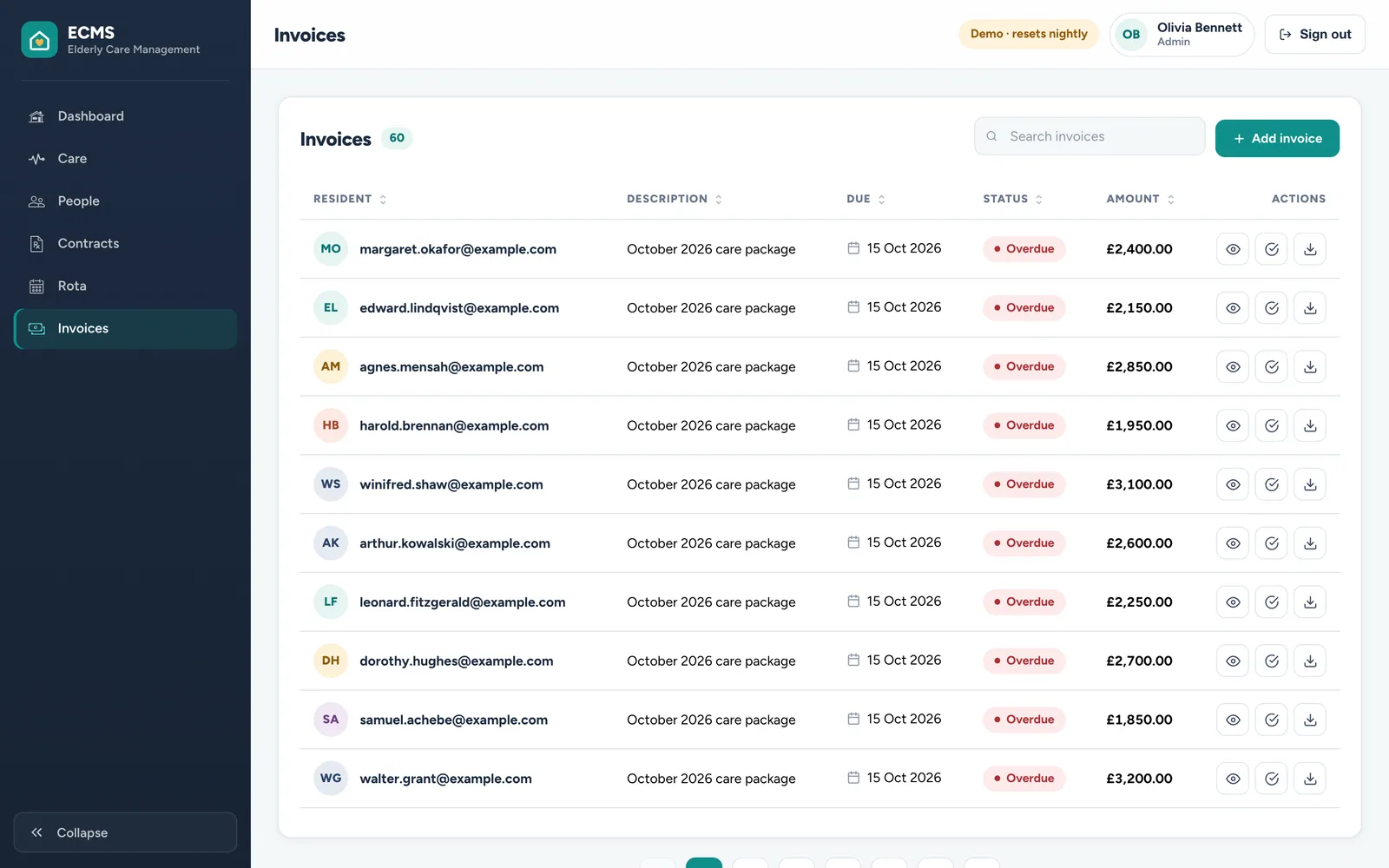Click the Demo resets nightly badge
Image resolution: width=1389 pixels, height=868 pixels.
[1029, 34]
